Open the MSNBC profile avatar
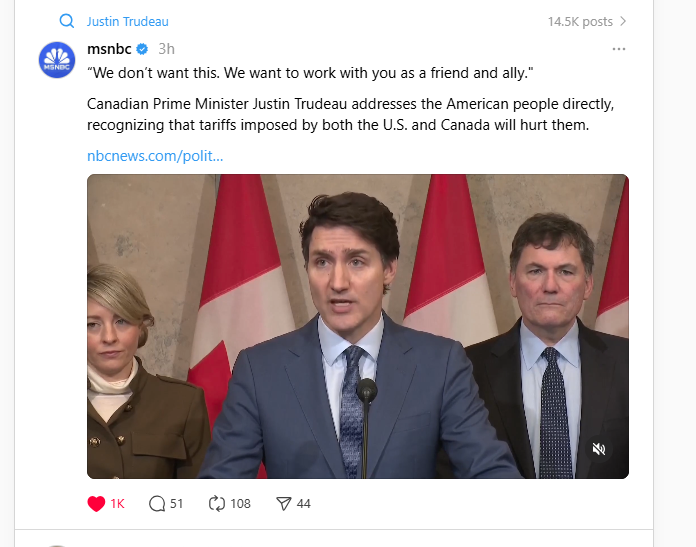 pyautogui.click(x=57, y=60)
